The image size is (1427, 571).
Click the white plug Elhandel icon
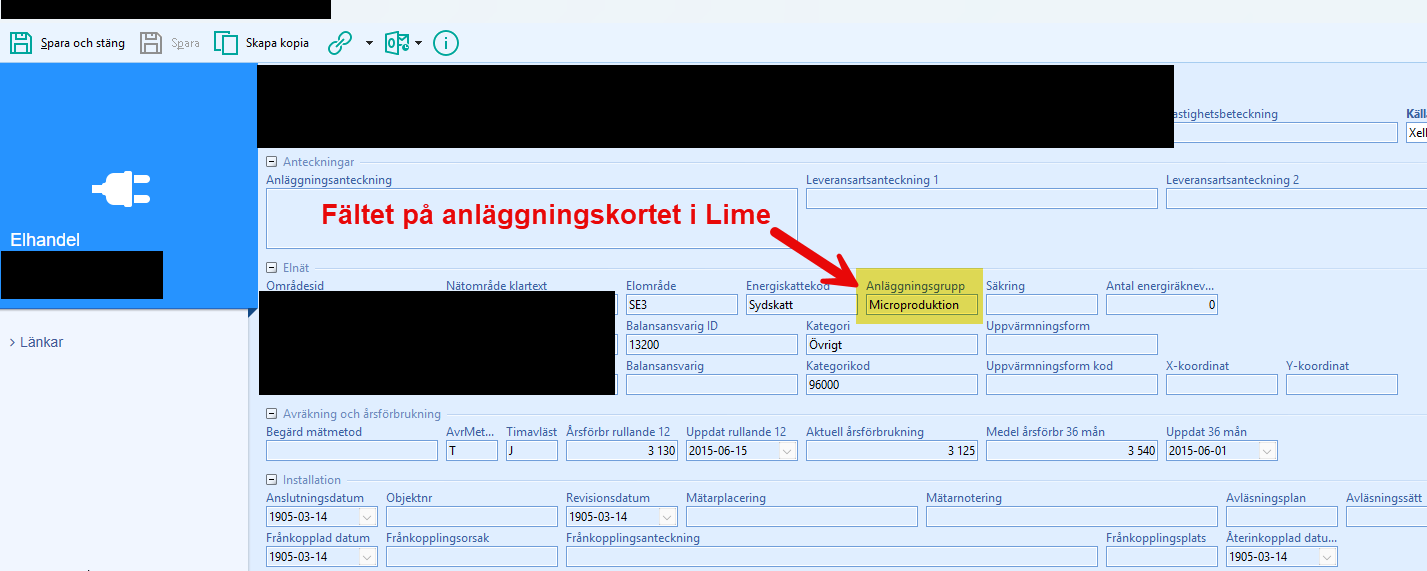121,188
